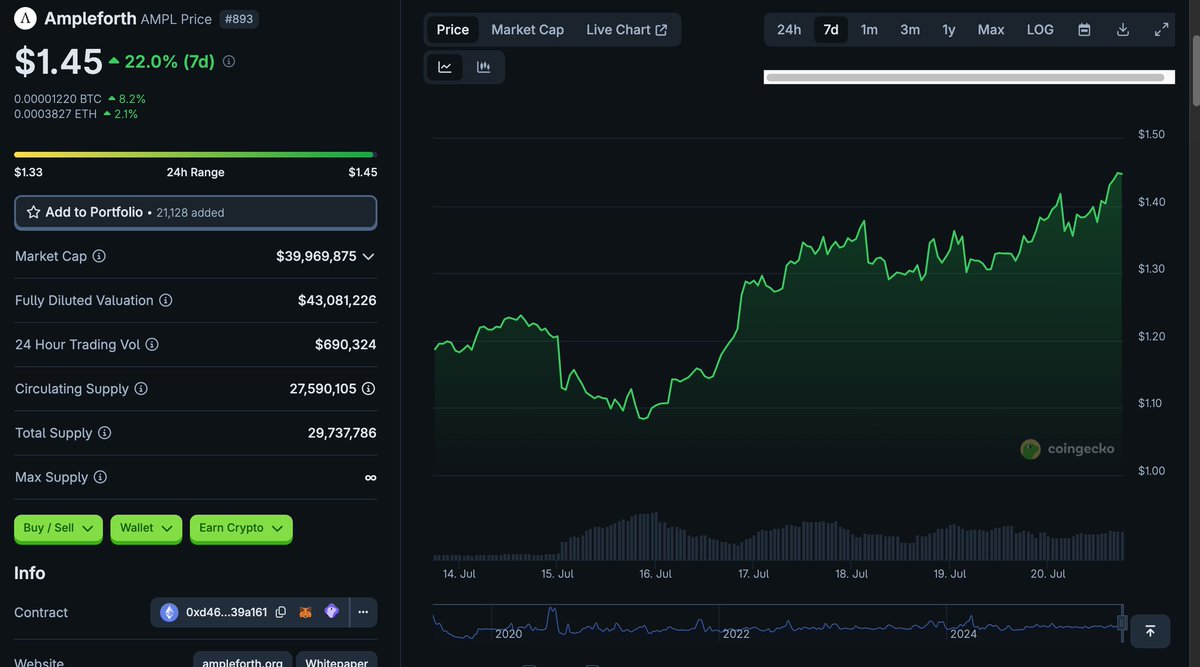Click the purple shield icon next to MetaMask
This screenshot has width=1200, height=667.
point(331,612)
